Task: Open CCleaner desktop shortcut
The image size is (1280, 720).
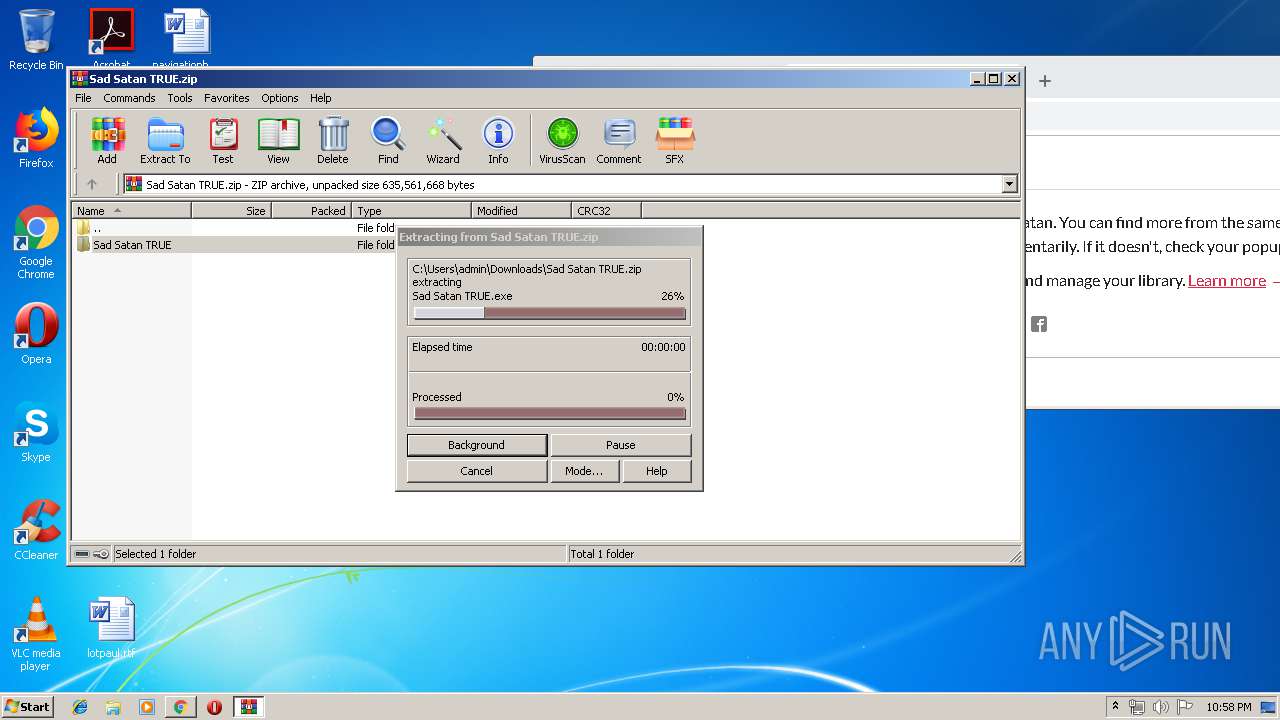Action: (36, 530)
